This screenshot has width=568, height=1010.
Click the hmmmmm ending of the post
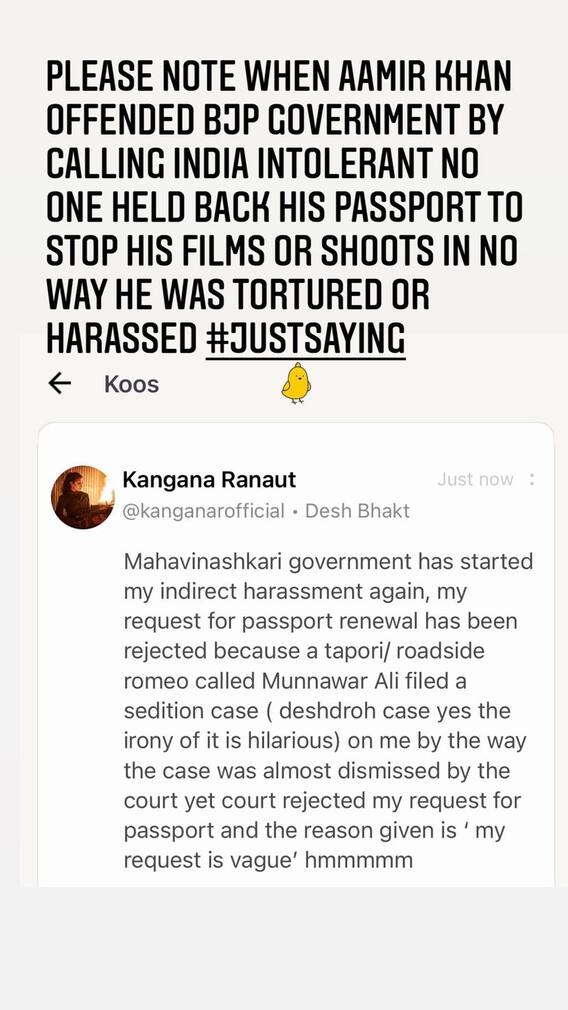pyautogui.click(x=359, y=861)
